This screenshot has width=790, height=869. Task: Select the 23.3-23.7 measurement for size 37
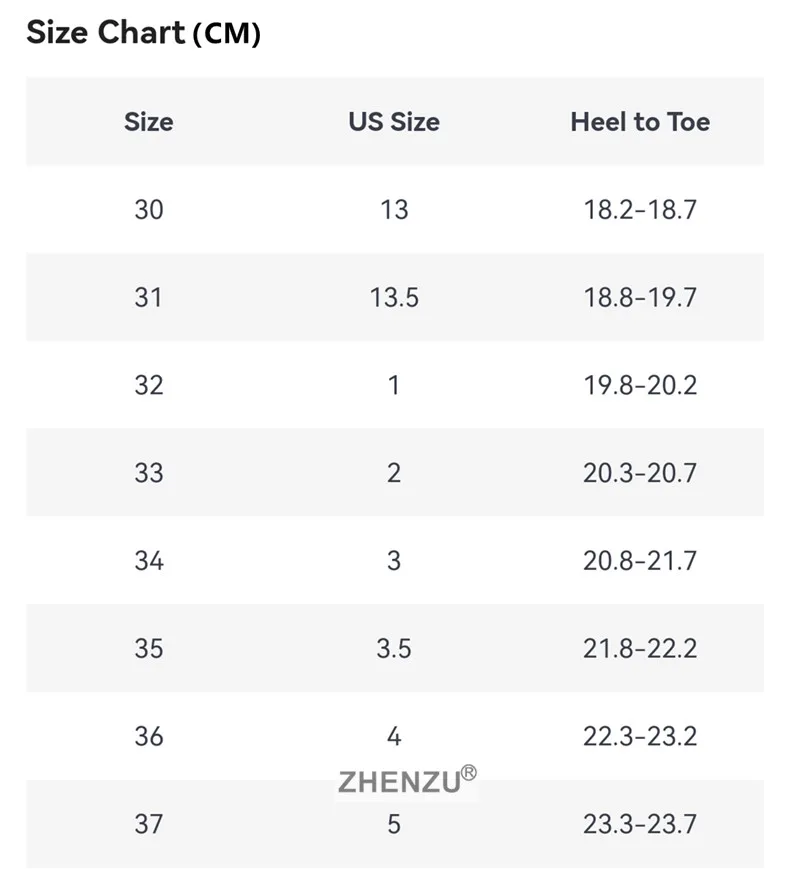[640, 824]
